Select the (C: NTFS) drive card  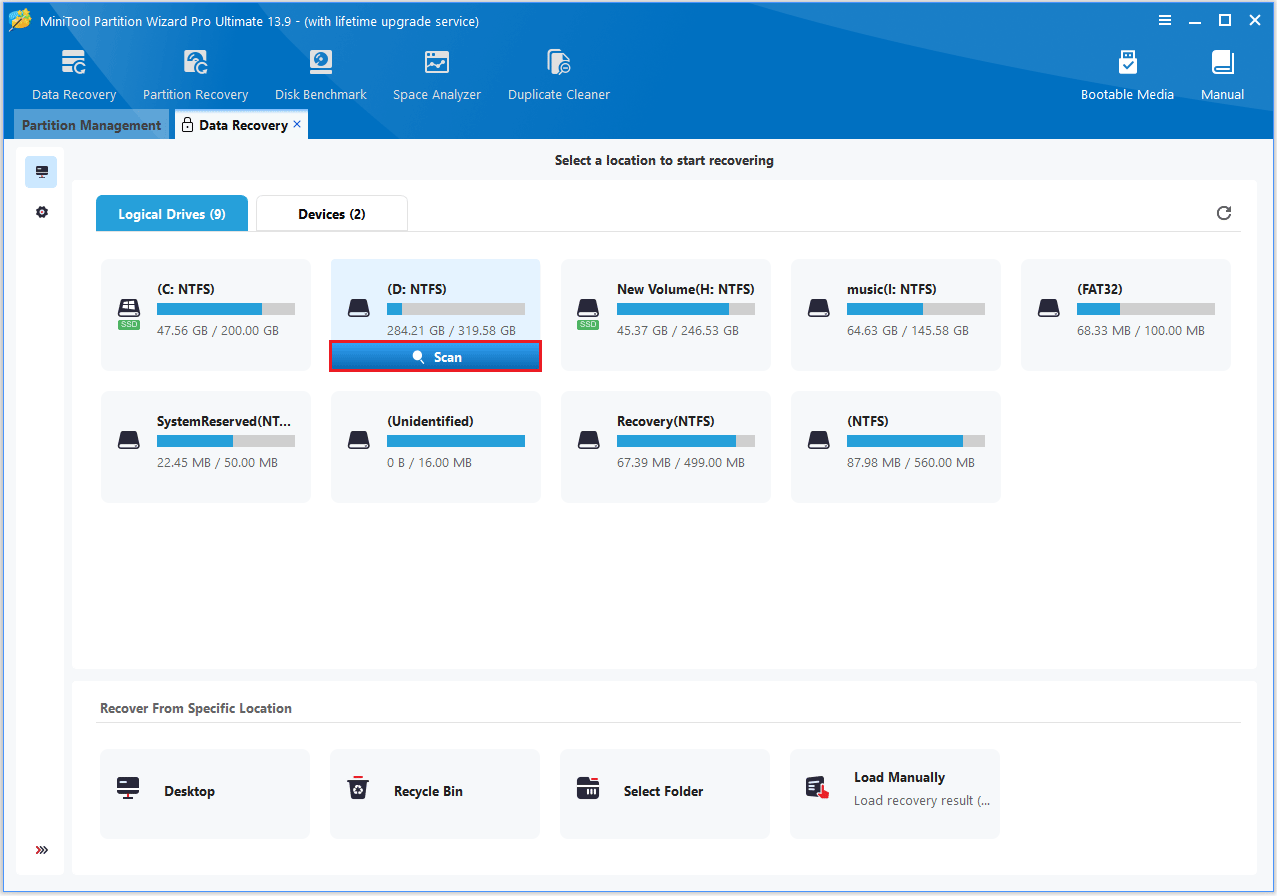(x=206, y=315)
